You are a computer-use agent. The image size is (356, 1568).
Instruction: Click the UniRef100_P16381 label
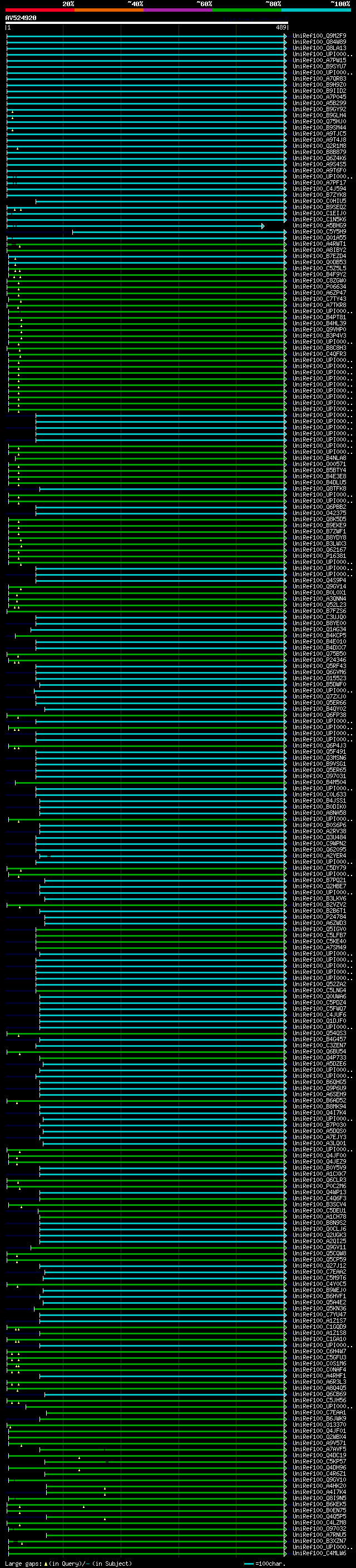319,556
